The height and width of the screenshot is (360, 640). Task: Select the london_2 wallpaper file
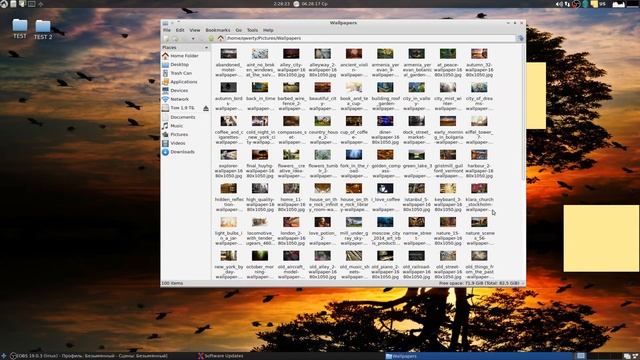pos(291,231)
